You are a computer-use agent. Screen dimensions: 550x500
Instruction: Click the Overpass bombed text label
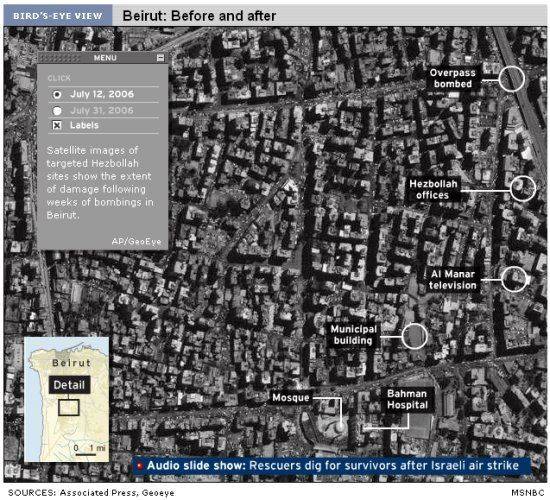pos(452,78)
